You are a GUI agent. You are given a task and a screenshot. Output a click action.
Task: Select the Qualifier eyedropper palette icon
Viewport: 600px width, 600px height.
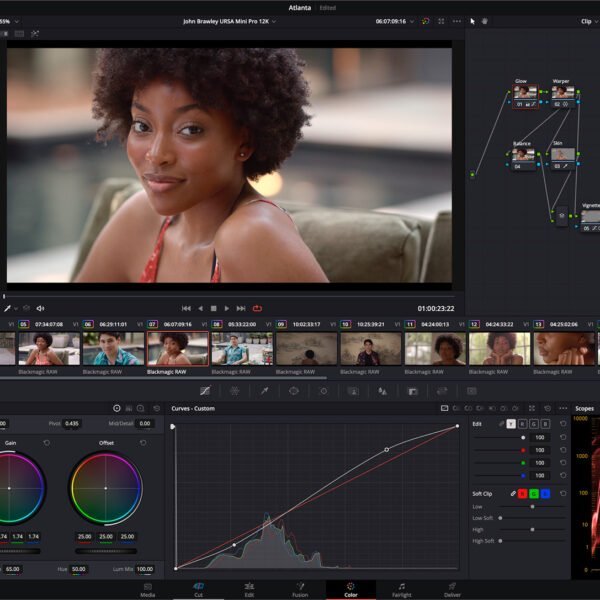pos(264,391)
